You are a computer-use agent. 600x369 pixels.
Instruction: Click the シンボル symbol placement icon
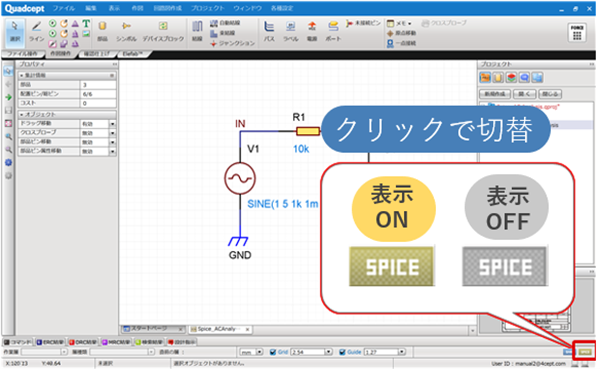126,31
